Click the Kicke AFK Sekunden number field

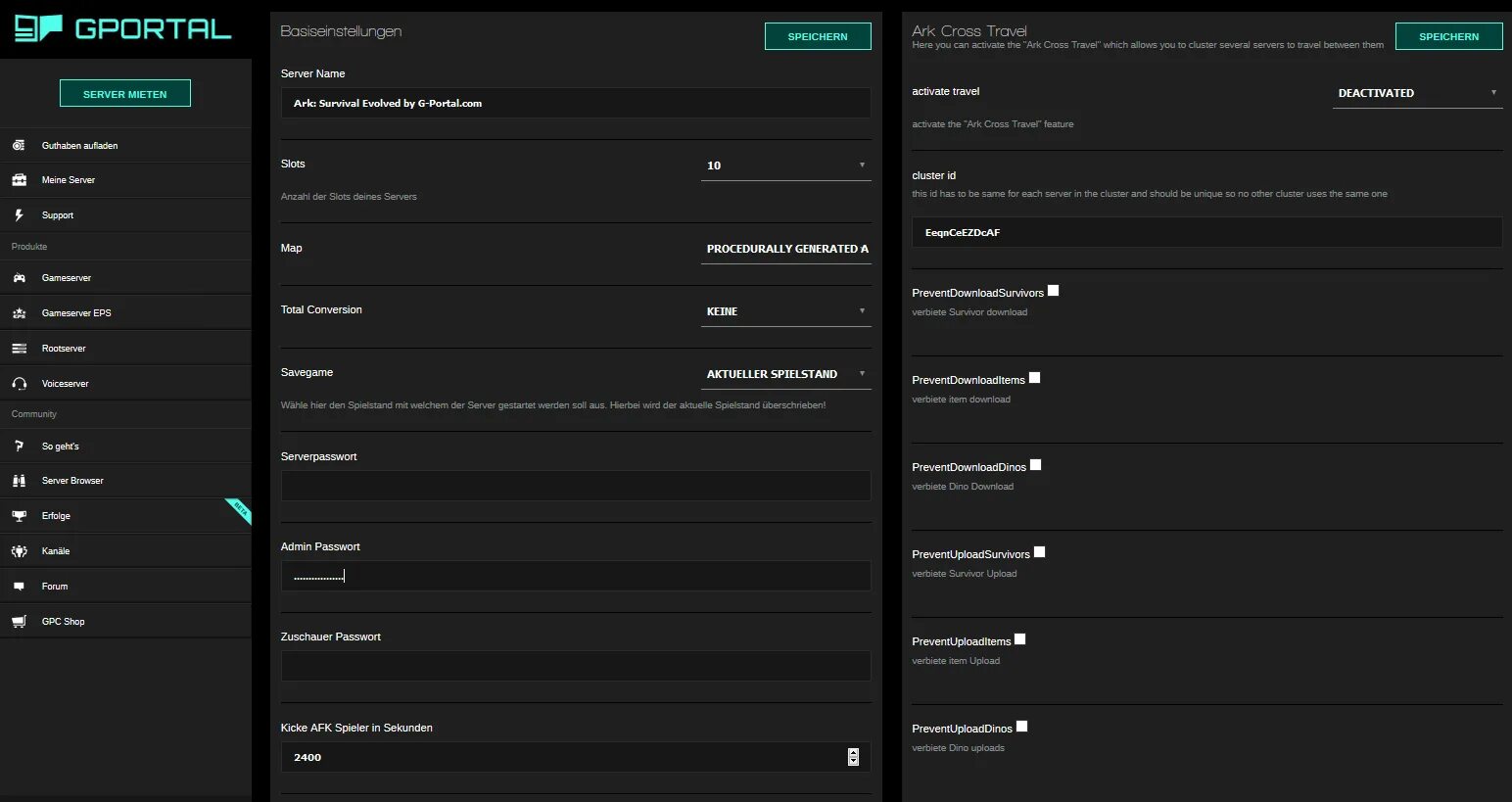576,757
